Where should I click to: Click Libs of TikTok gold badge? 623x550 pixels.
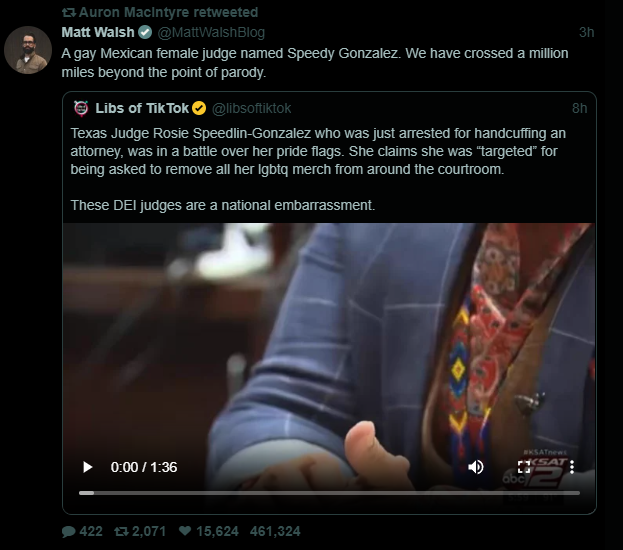[x=199, y=108]
